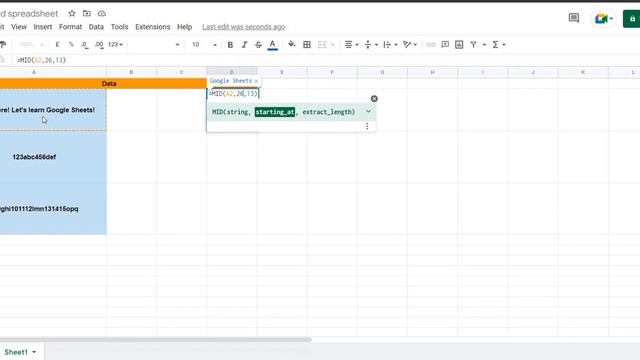Select the column E header
This screenshot has height=360, width=640.
tap(282, 72)
